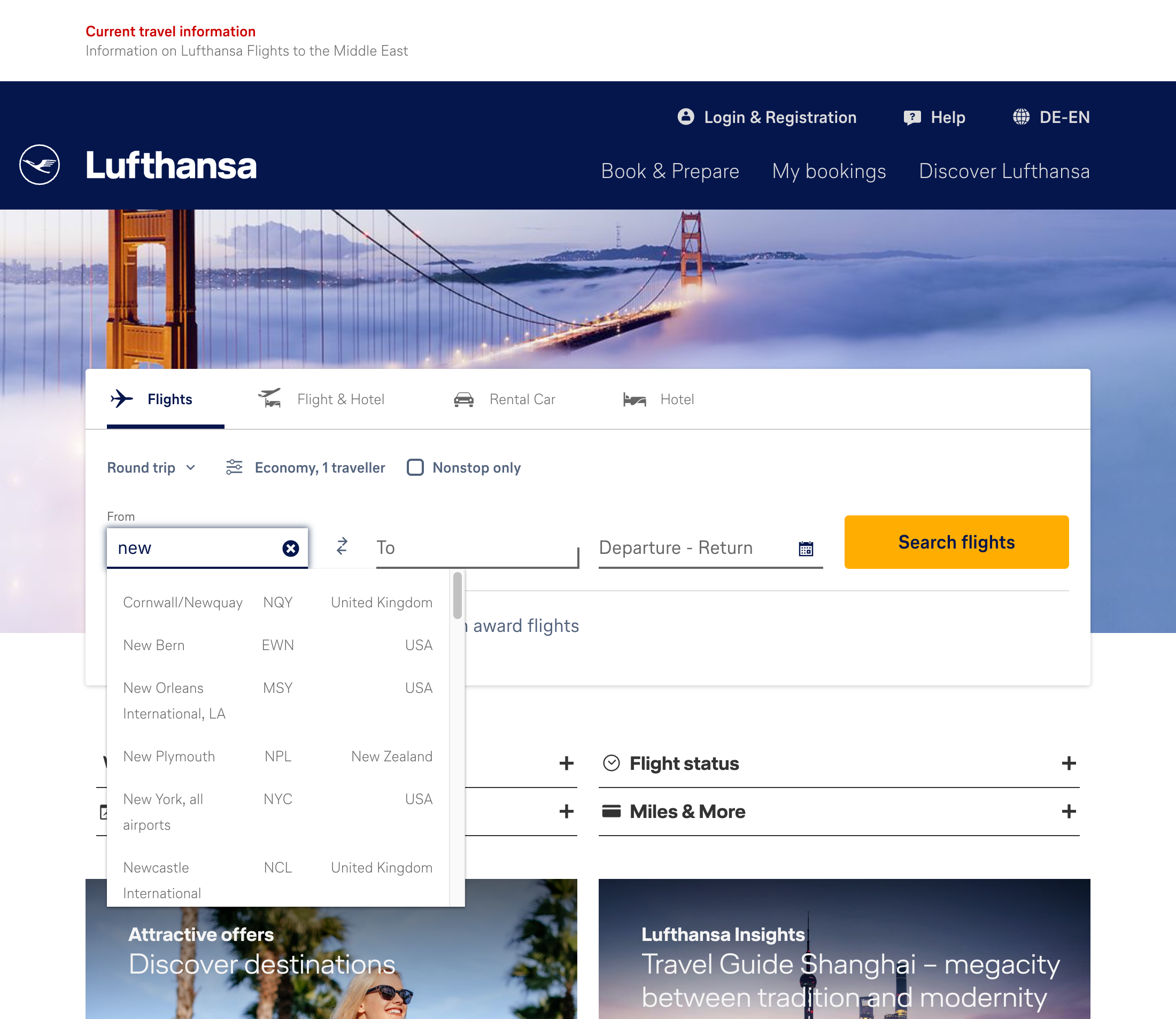This screenshot has width=1176, height=1019.
Task: Open Login & Registration
Action: click(x=768, y=117)
